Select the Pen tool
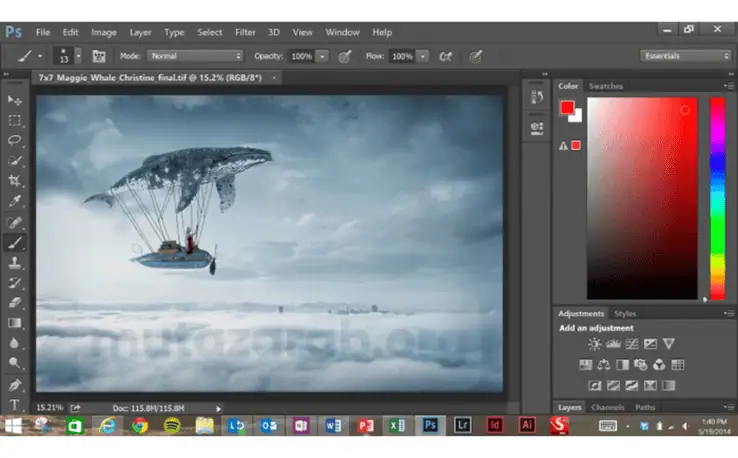Screen dimensions: 738x458 15,385
